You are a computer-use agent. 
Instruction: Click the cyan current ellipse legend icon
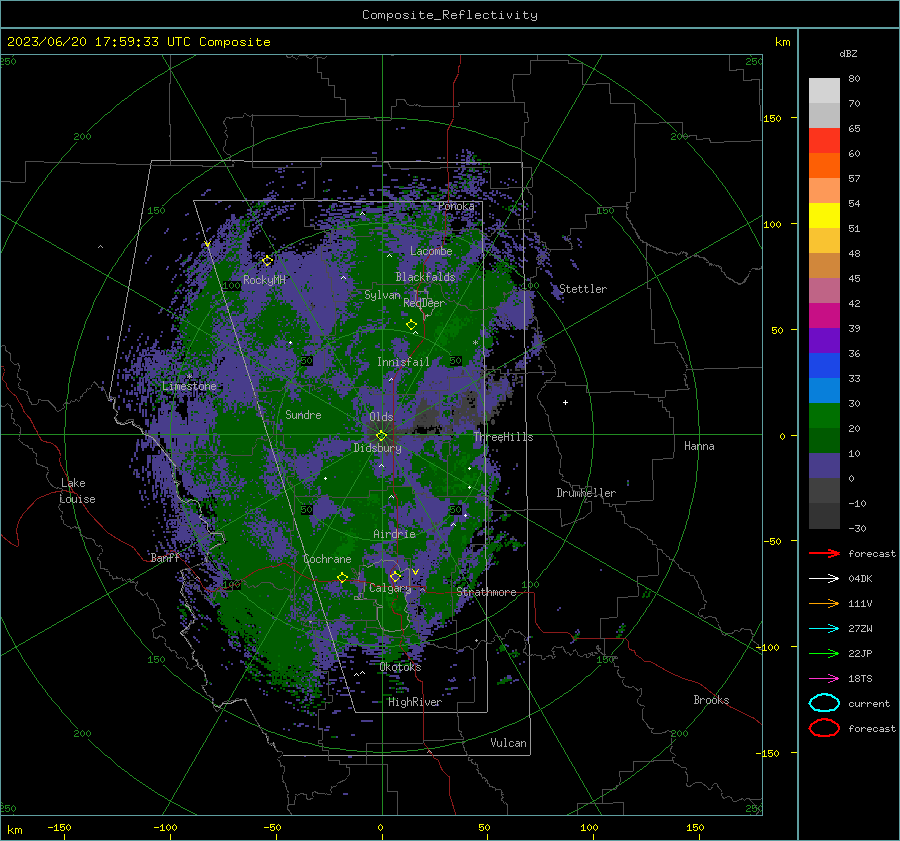coord(824,703)
